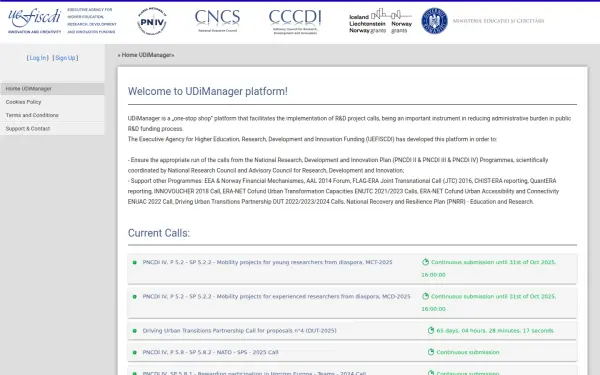Click the MCD-2025 deadline 31st of Oct 2025 text

tap(489, 302)
